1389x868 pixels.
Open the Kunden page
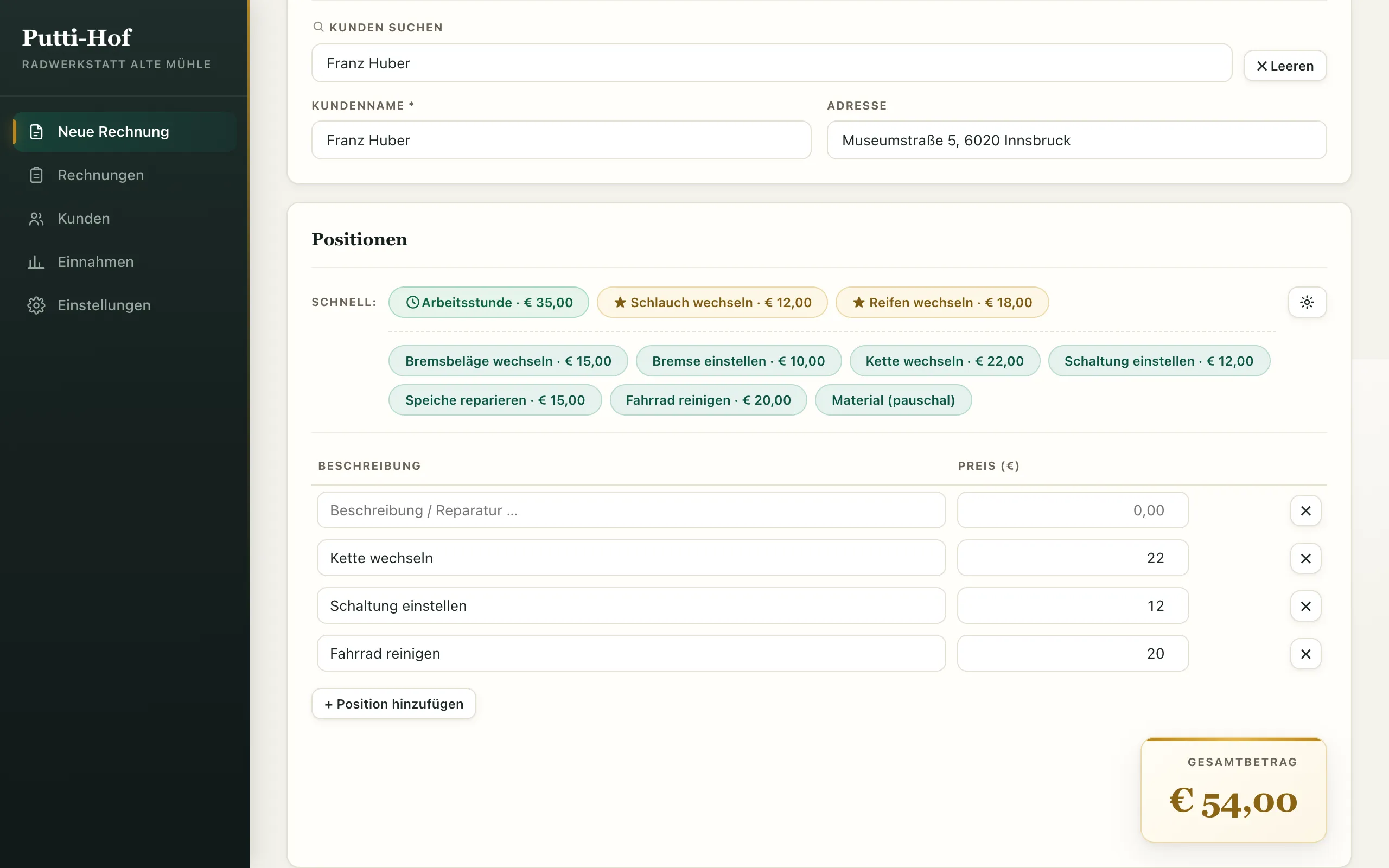(x=125, y=218)
